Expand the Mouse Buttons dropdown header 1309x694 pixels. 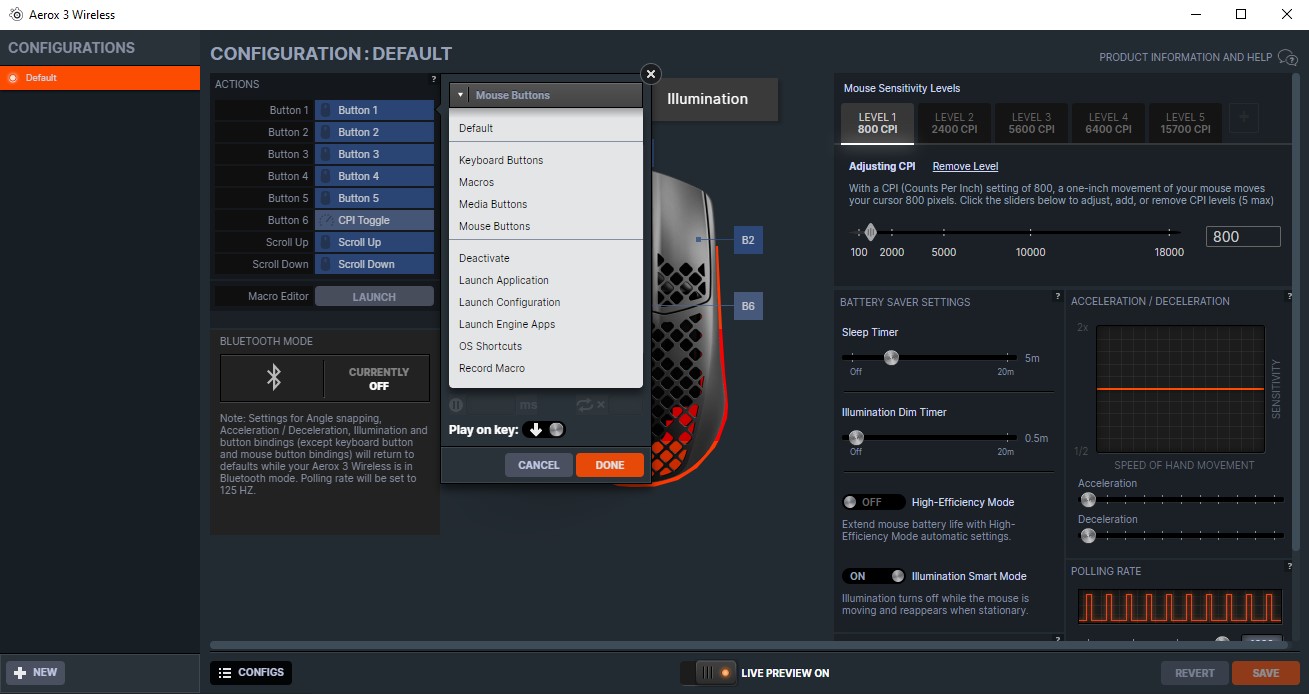(x=546, y=95)
